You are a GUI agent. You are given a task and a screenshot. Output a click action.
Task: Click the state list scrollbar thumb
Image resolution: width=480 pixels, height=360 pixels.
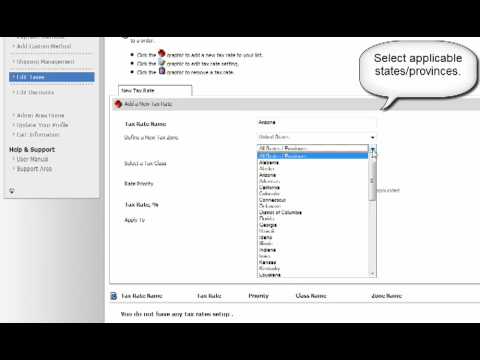pos(372,180)
